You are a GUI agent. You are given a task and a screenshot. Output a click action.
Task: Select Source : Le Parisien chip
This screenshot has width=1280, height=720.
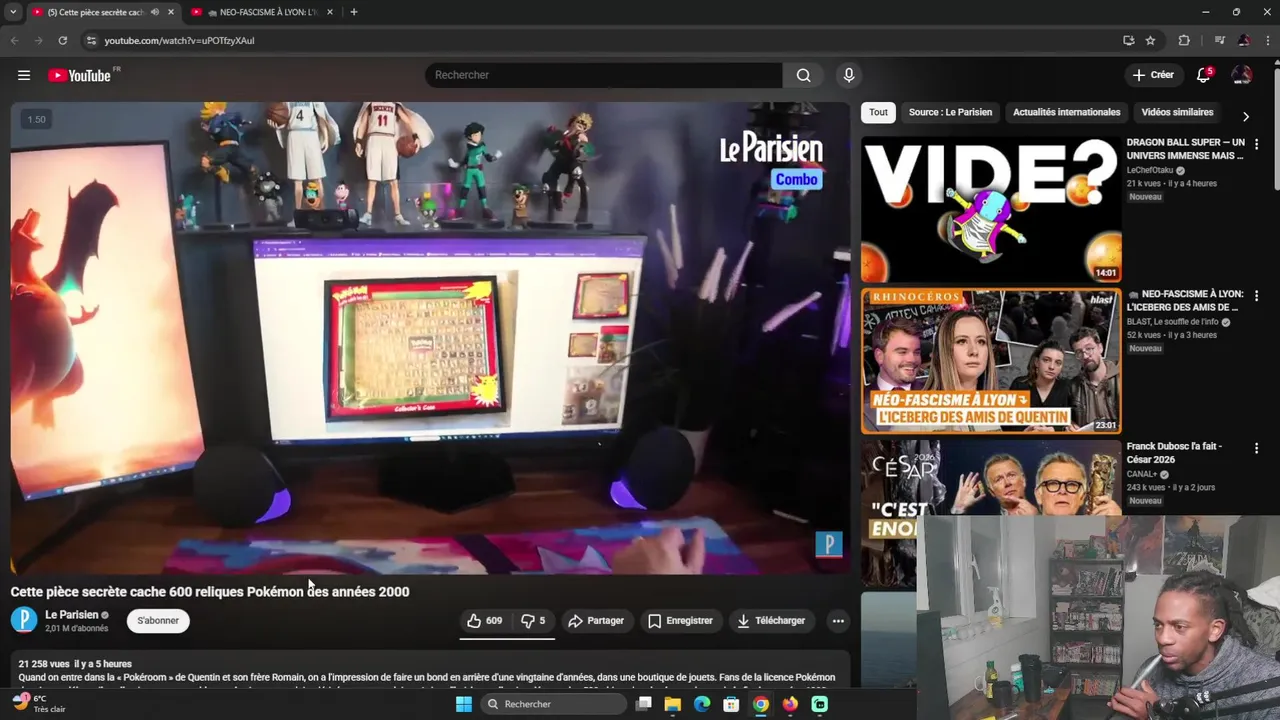coord(950,112)
